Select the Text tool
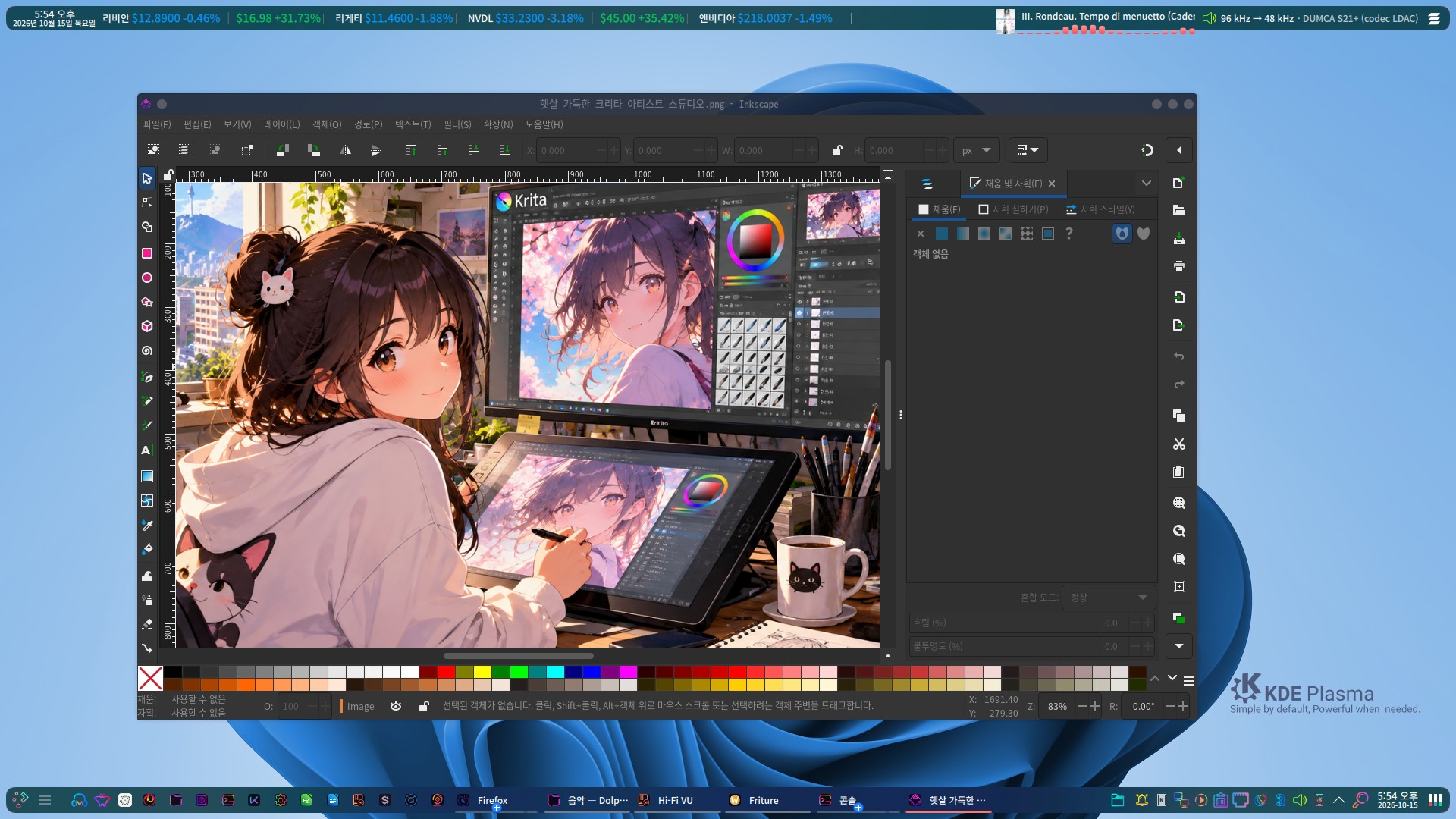The height and width of the screenshot is (819, 1456). click(147, 450)
